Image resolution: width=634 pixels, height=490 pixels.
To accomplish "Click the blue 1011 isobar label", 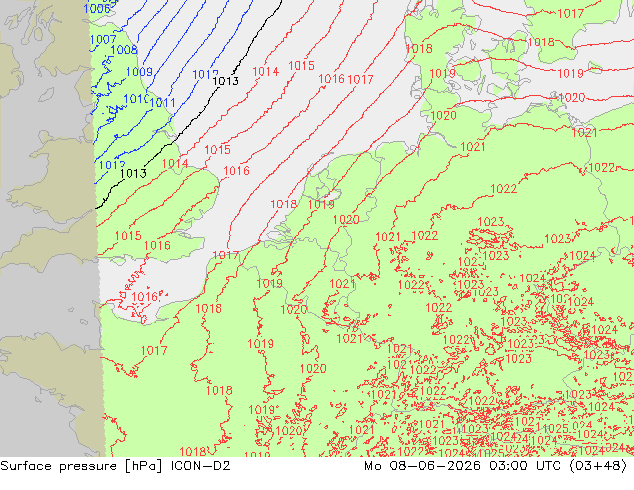I will [x=162, y=103].
